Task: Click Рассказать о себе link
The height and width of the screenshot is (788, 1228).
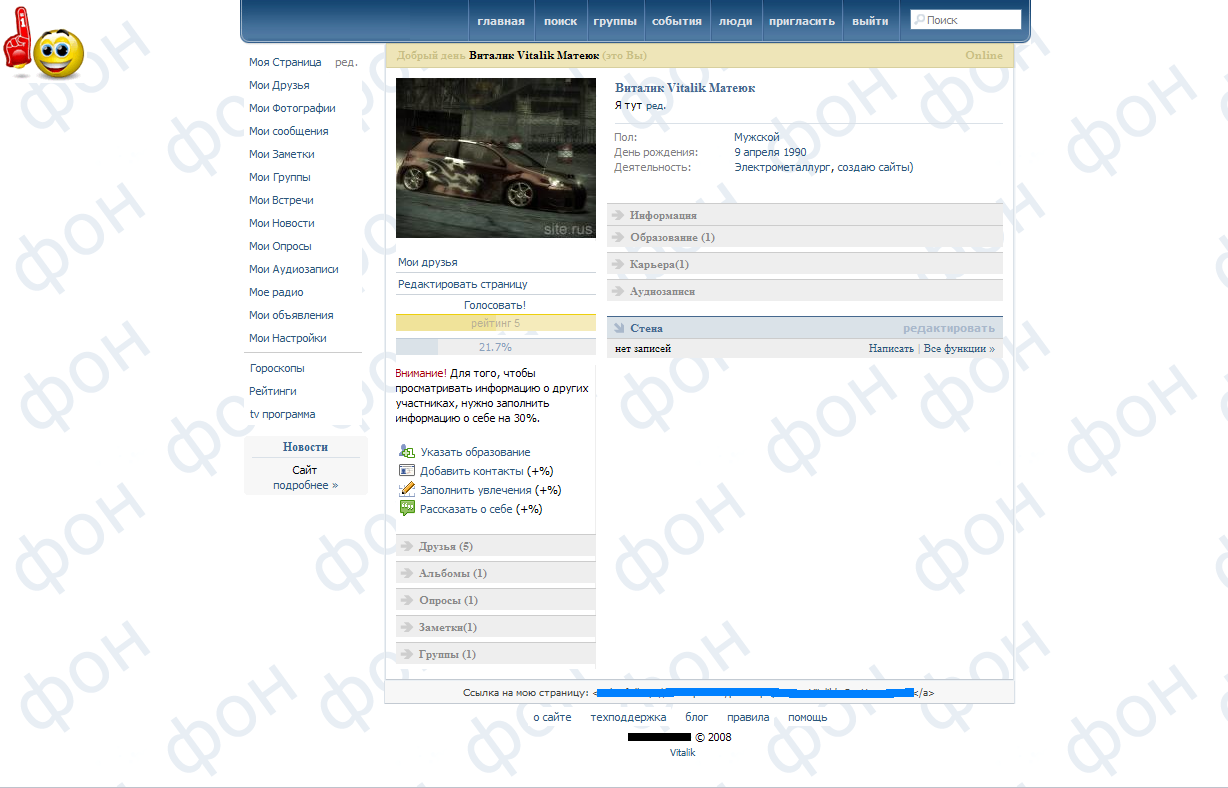Action: click(466, 509)
